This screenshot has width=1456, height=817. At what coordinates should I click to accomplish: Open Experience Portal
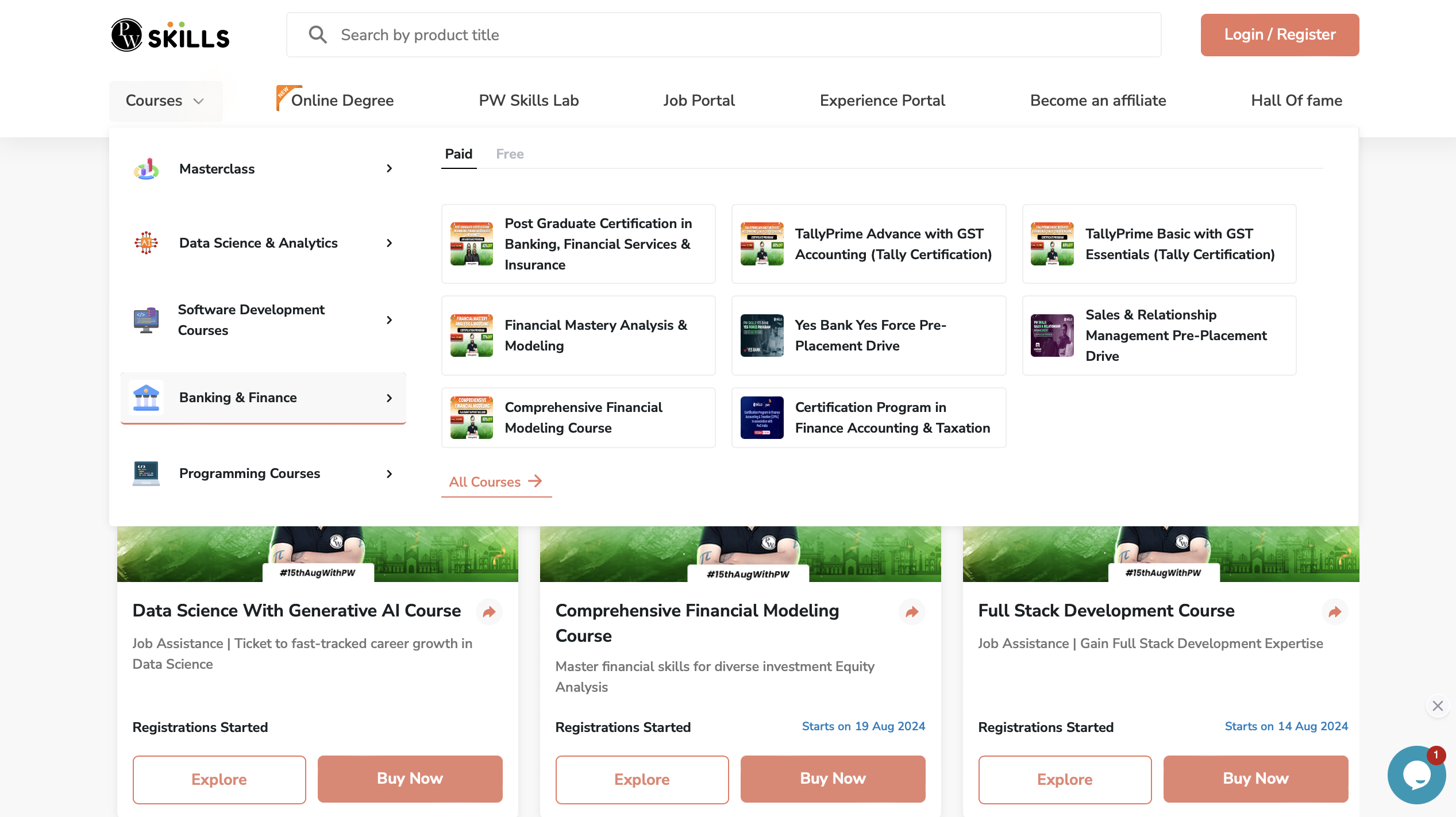pyautogui.click(x=882, y=101)
